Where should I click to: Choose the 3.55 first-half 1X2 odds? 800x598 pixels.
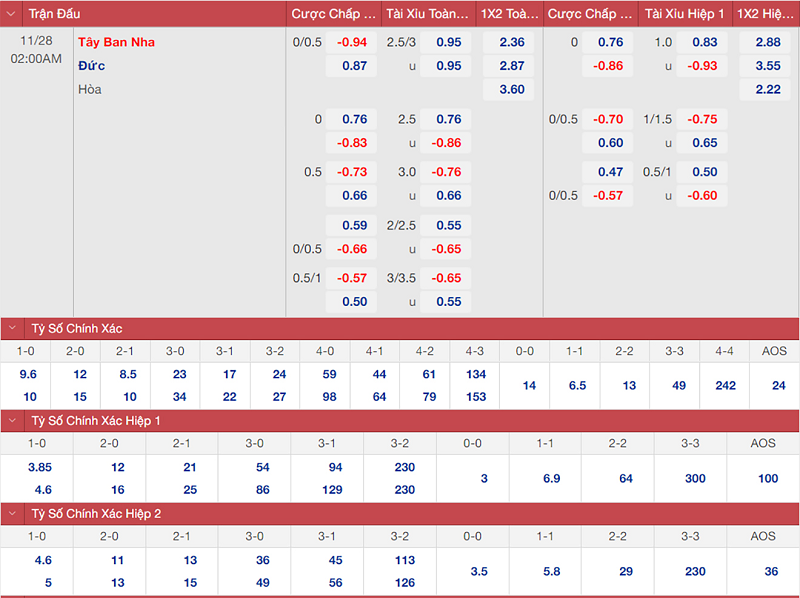point(767,66)
